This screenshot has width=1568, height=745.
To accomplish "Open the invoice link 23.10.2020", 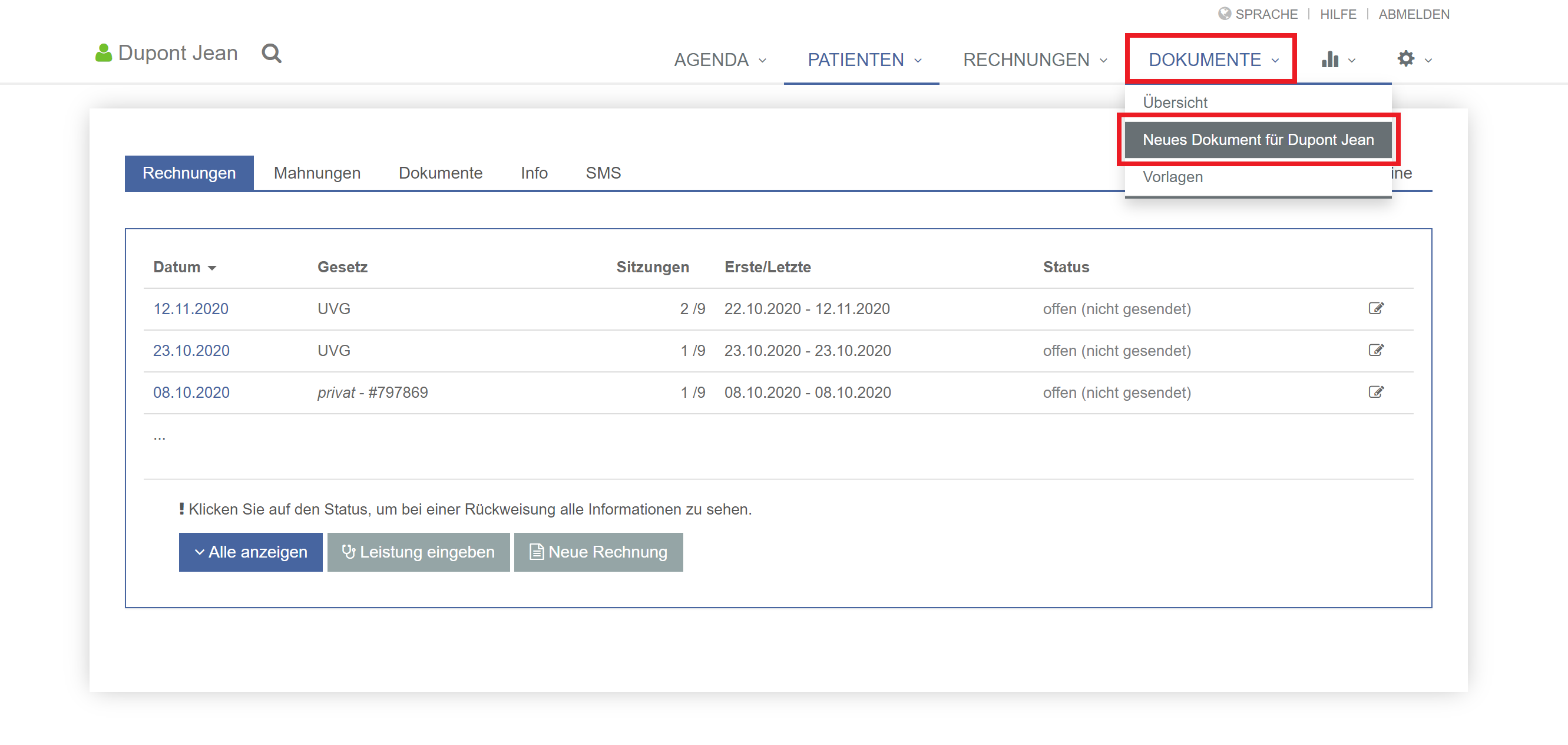I will (191, 351).
